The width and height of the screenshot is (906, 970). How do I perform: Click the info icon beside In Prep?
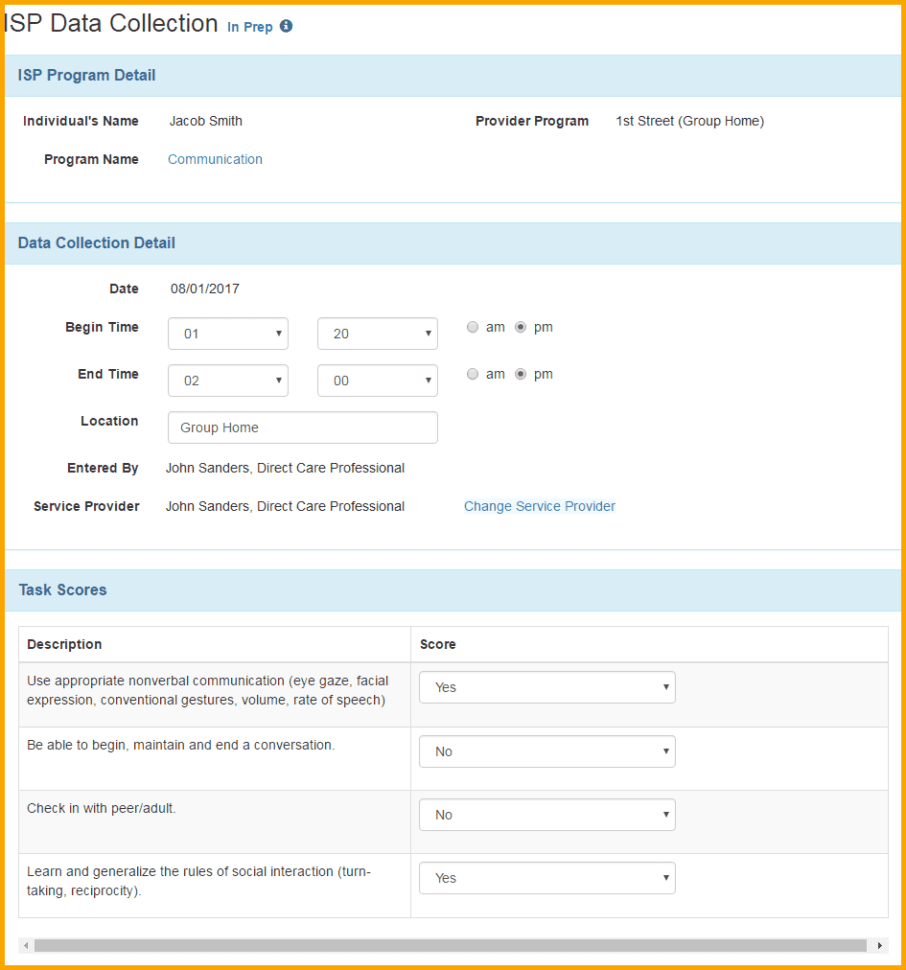287,26
